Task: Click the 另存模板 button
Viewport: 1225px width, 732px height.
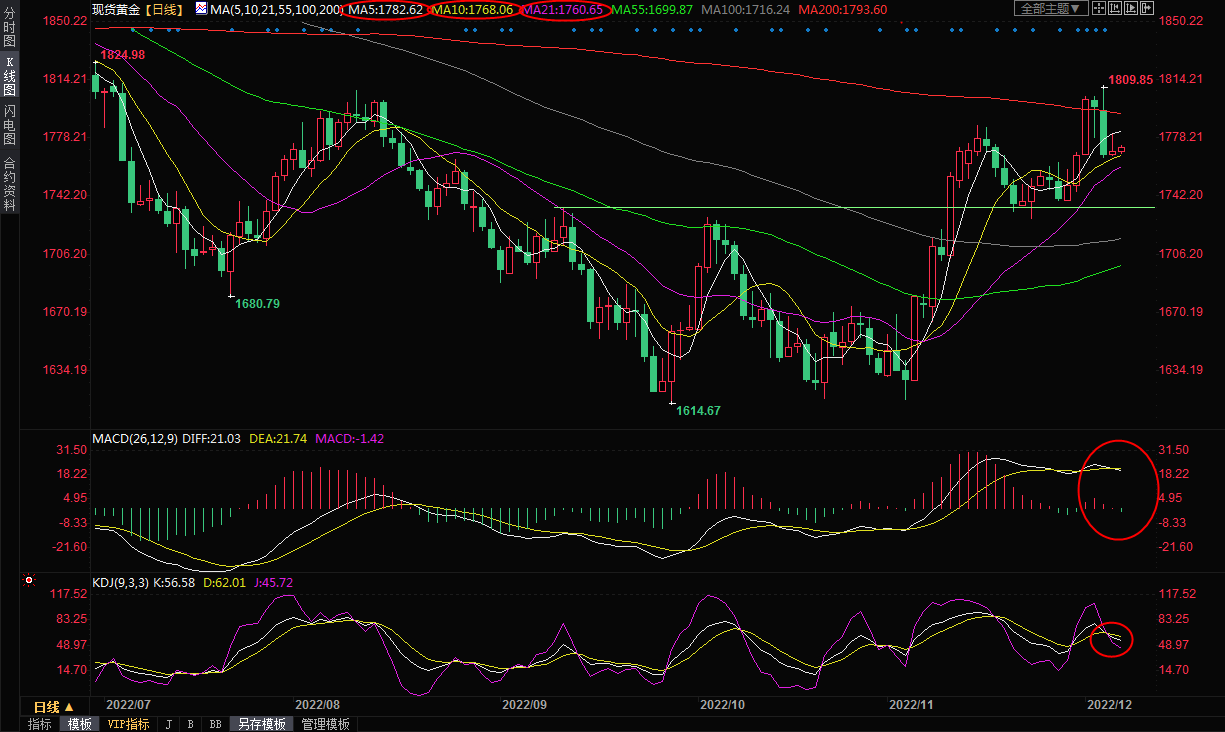Action: pos(262,724)
